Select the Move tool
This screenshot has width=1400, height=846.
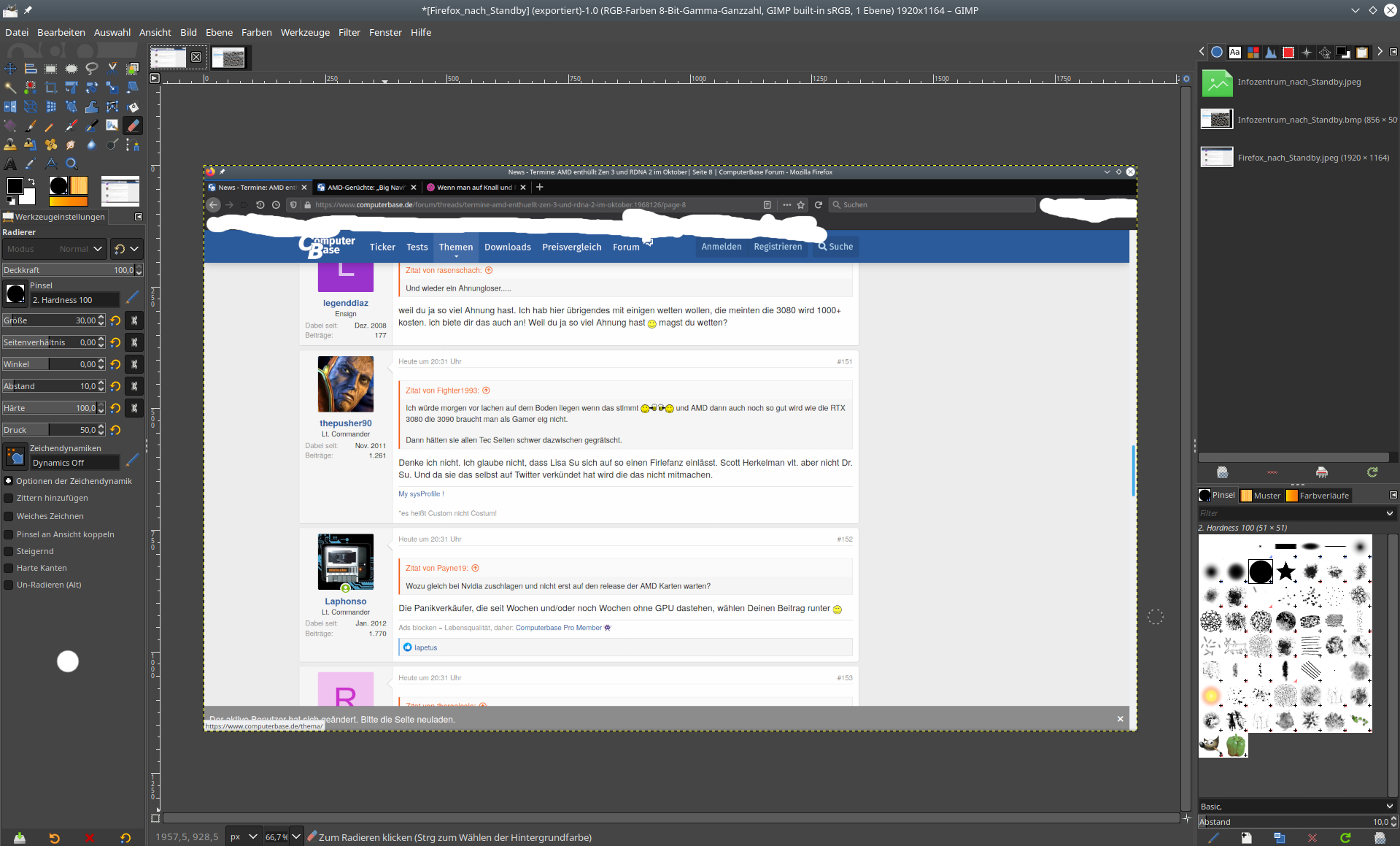(10, 69)
